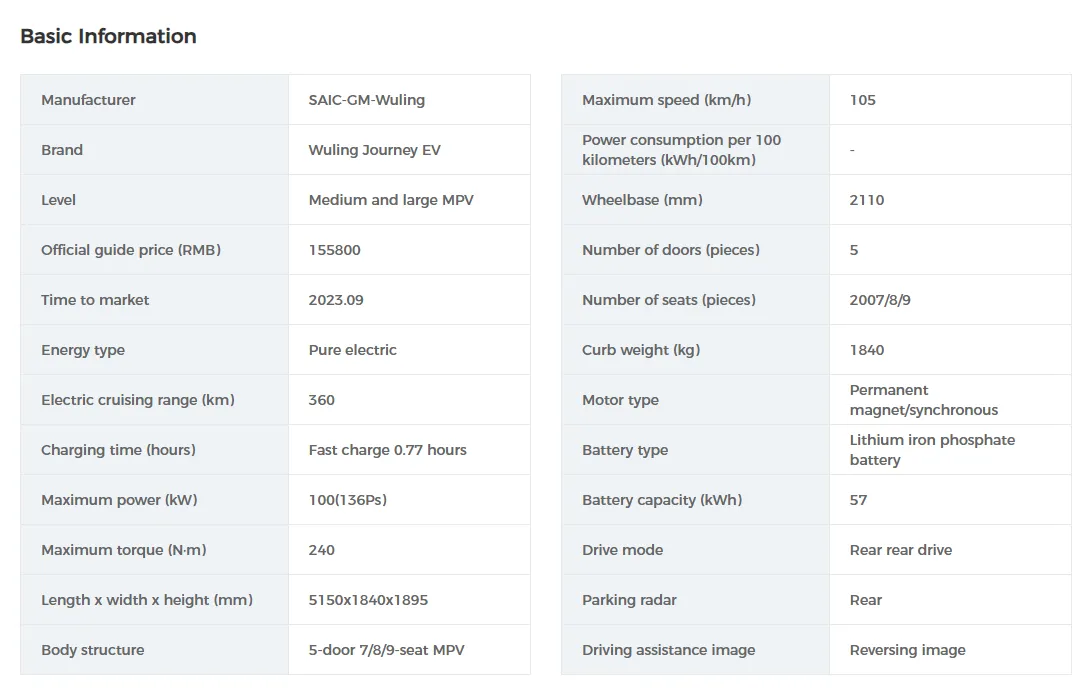The height and width of the screenshot is (698, 1091).
Task: Click the Number of seats label
Action: pyautogui.click(x=668, y=300)
